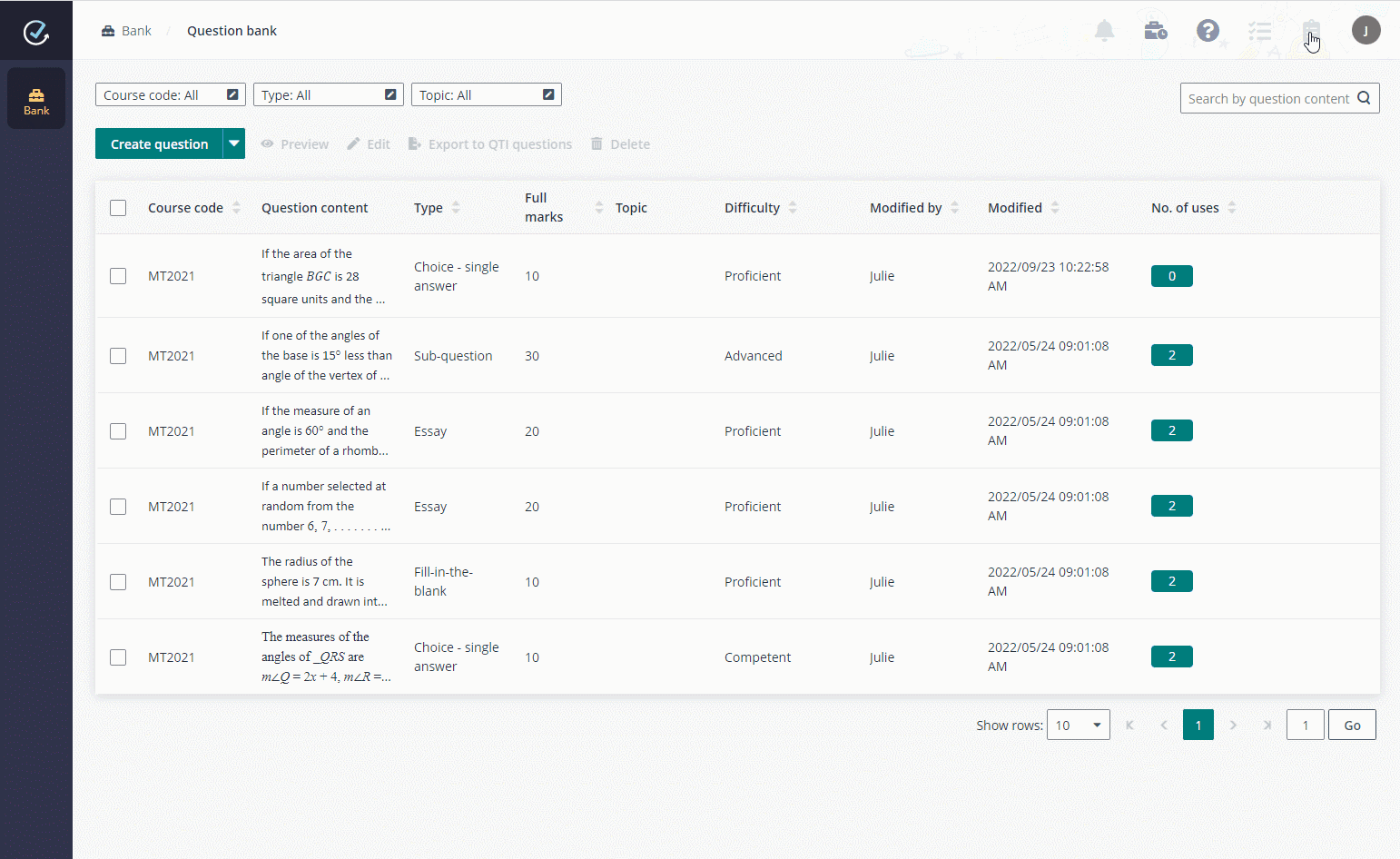The width and height of the screenshot is (1400, 859).
Task: Open the Course code filter dropdown
Action: 170,95
